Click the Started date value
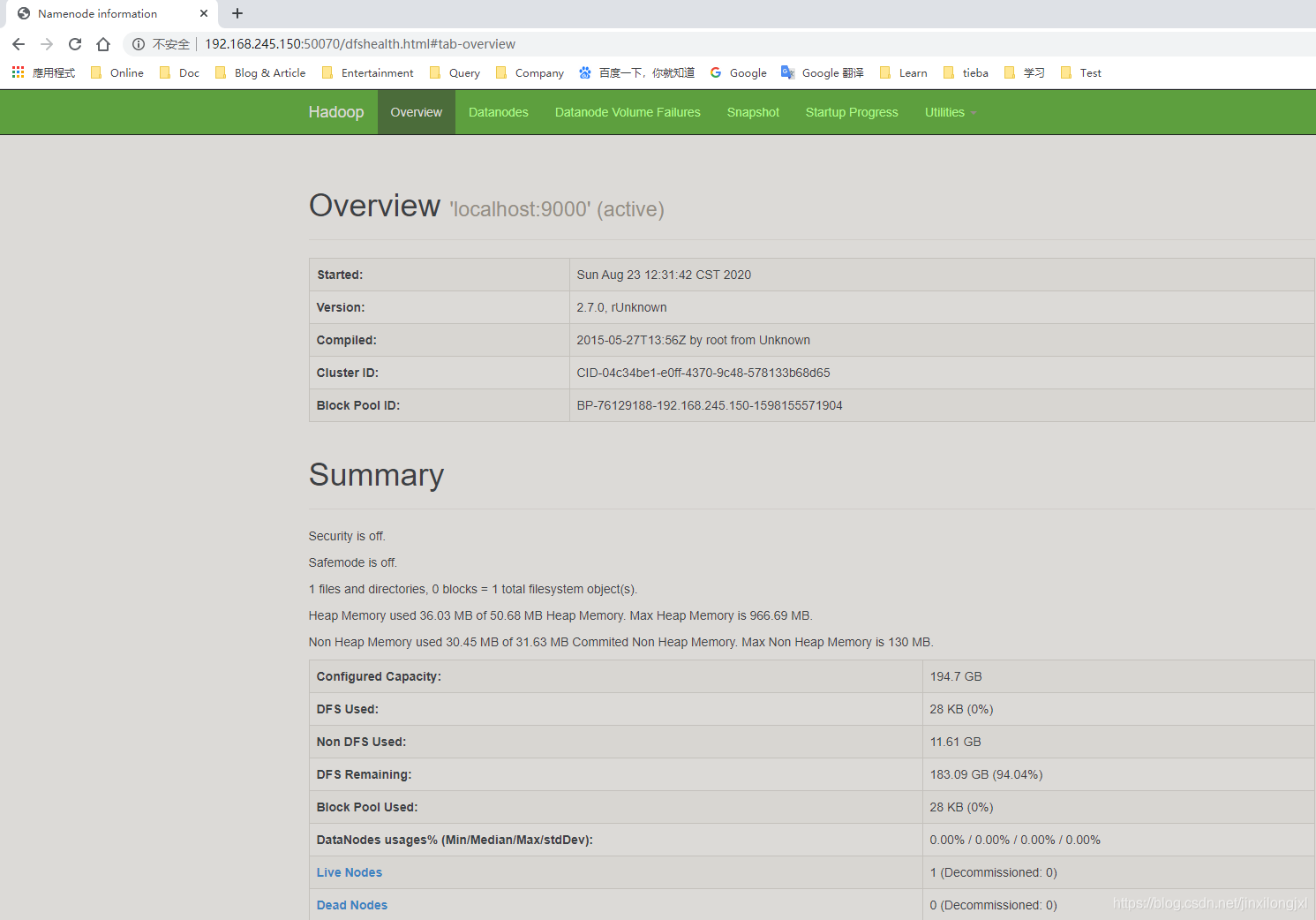Image resolution: width=1316 pixels, height=920 pixels. pyautogui.click(x=664, y=275)
